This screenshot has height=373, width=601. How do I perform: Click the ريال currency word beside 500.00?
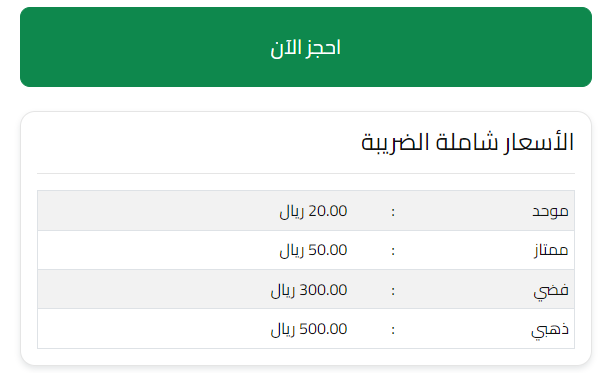pyautogui.click(x=283, y=330)
